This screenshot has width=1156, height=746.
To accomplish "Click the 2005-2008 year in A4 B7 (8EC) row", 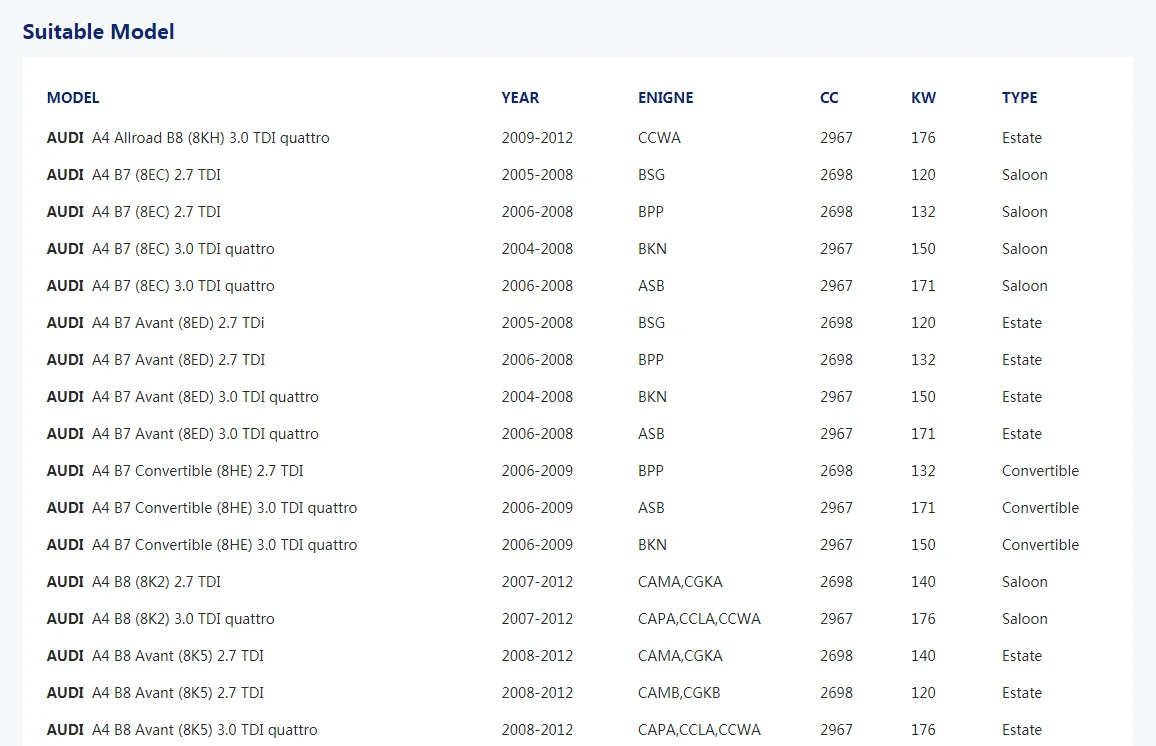I will (537, 175).
